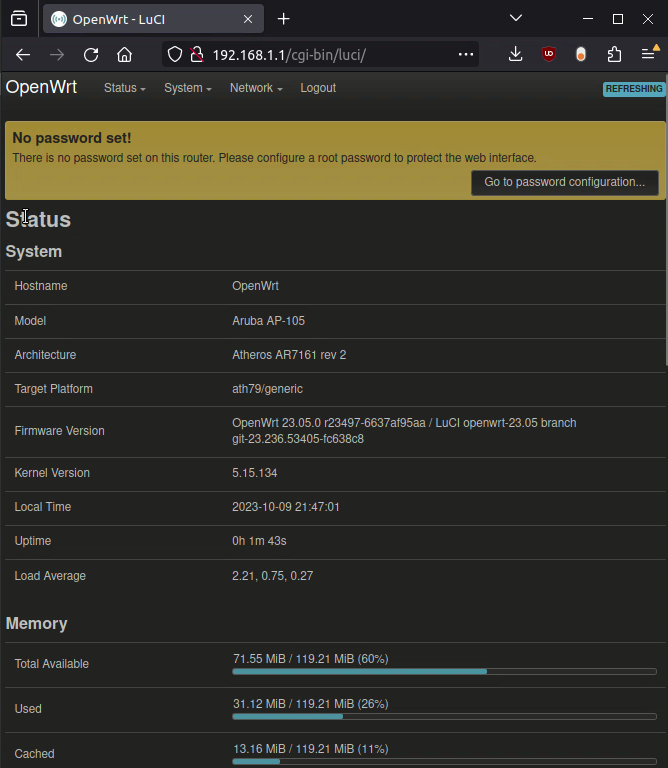The height and width of the screenshot is (768, 668).
Task: Minimize the browser window
Action: pyautogui.click(x=588, y=19)
